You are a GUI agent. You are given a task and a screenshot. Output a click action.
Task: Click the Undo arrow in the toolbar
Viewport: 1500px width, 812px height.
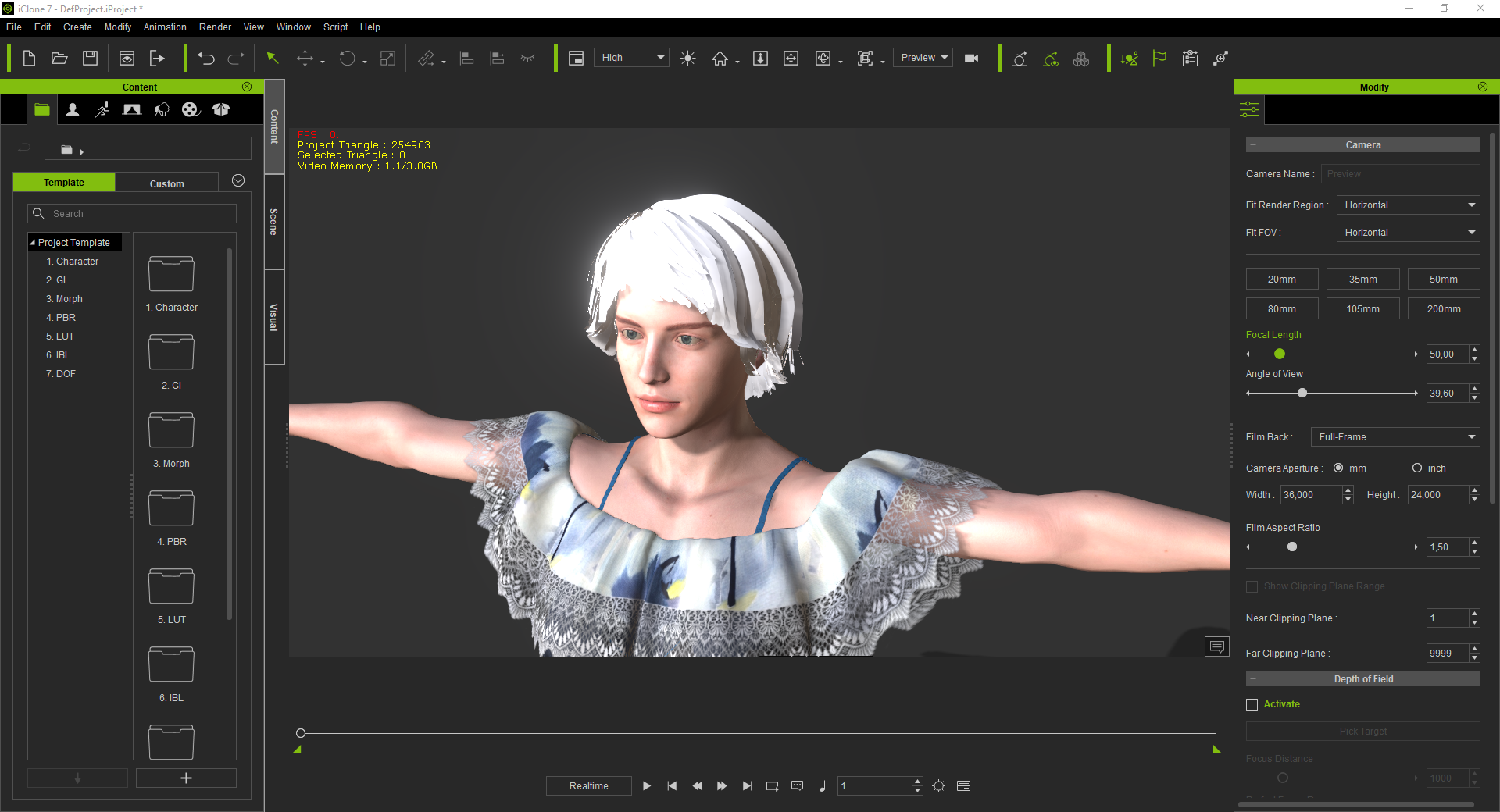coord(206,59)
